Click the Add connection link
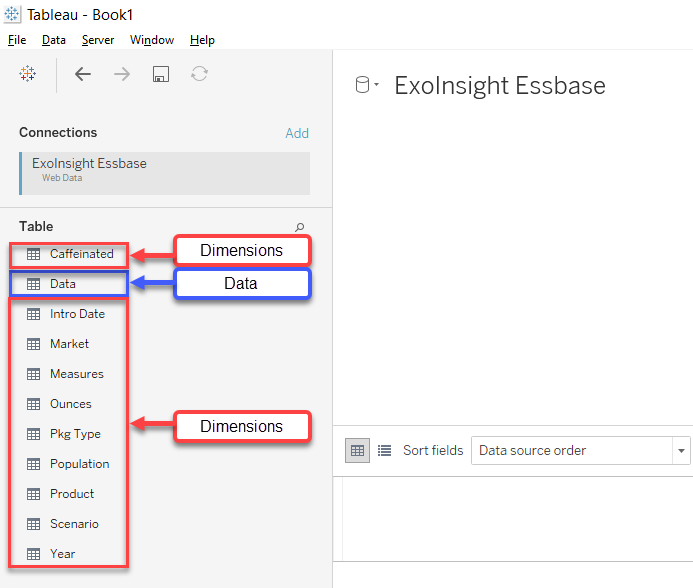 coord(297,133)
